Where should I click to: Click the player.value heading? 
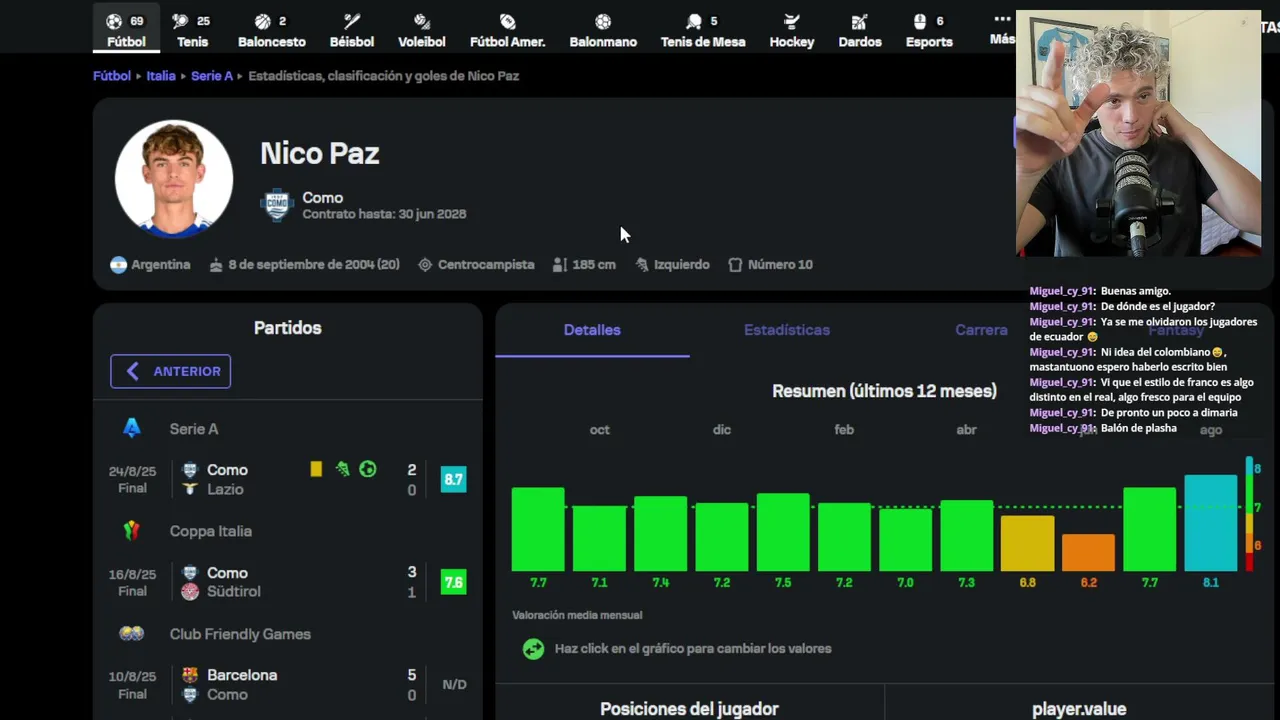[1079, 709]
